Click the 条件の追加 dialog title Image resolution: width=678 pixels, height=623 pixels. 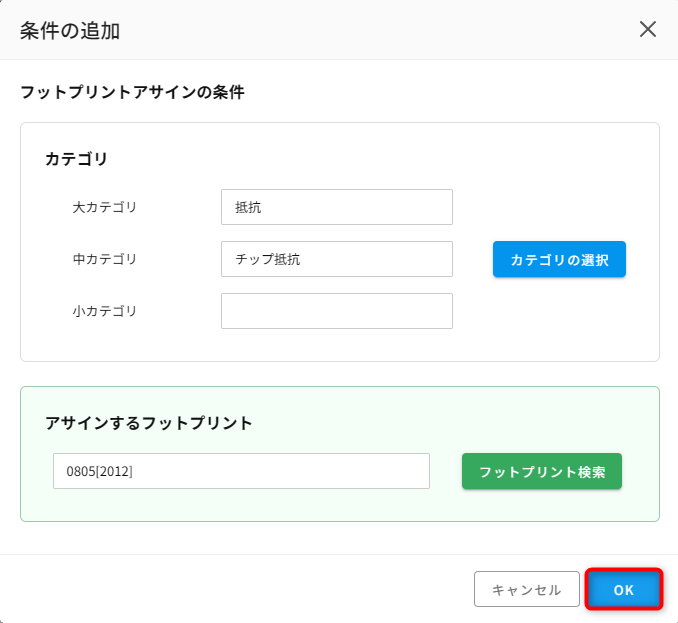(70, 31)
